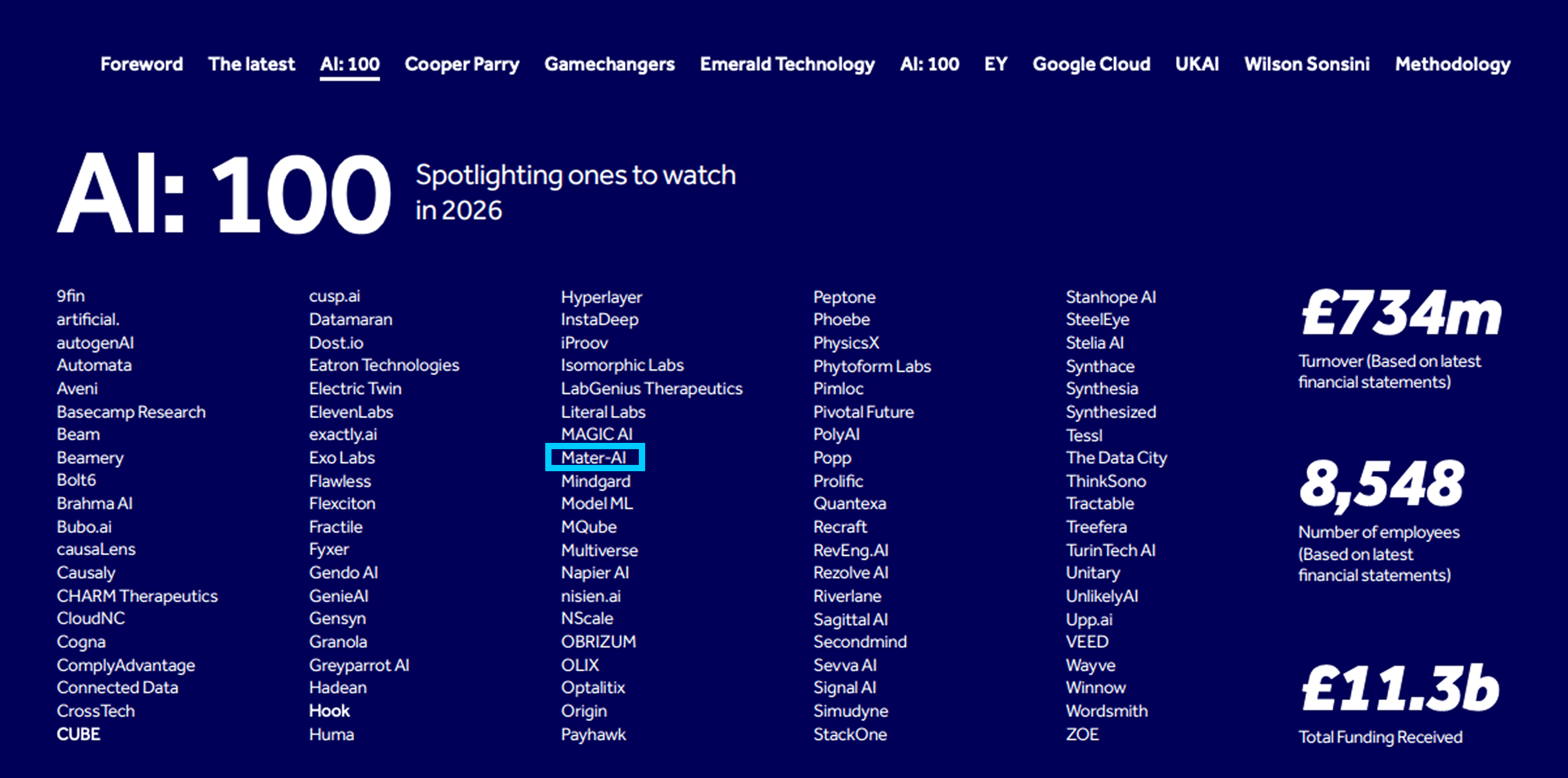Screen dimensions: 1568x778
Task: Switch to Gamechangers tab
Action: click(609, 65)
